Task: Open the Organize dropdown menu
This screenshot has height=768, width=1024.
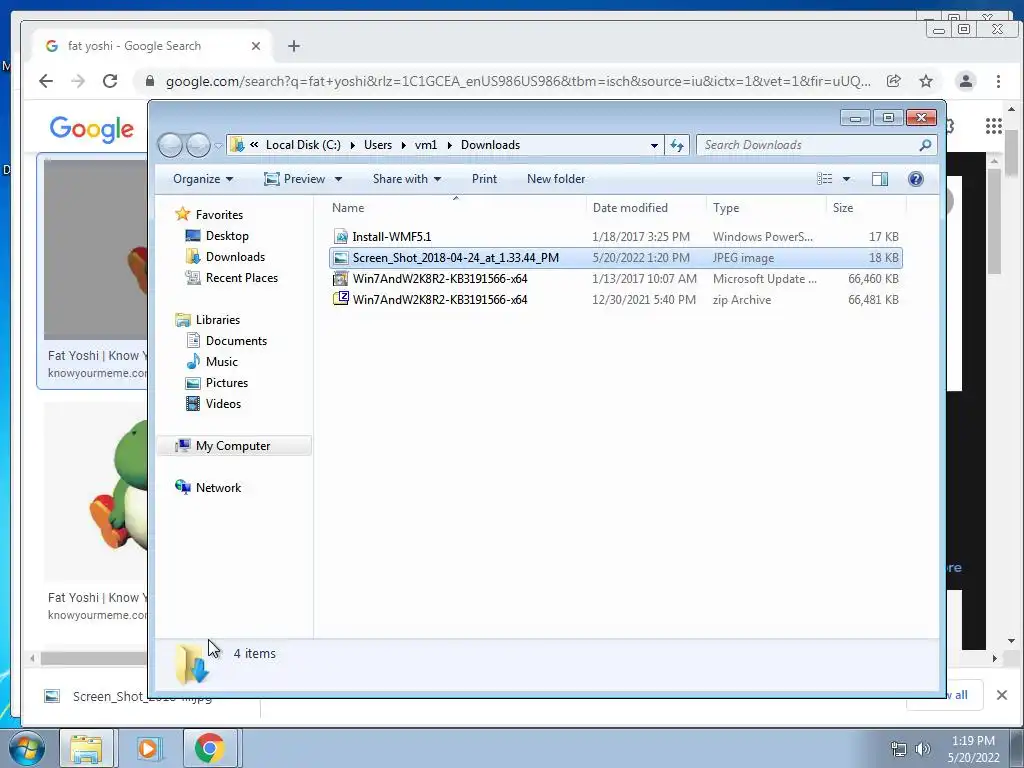Action: 202,179
